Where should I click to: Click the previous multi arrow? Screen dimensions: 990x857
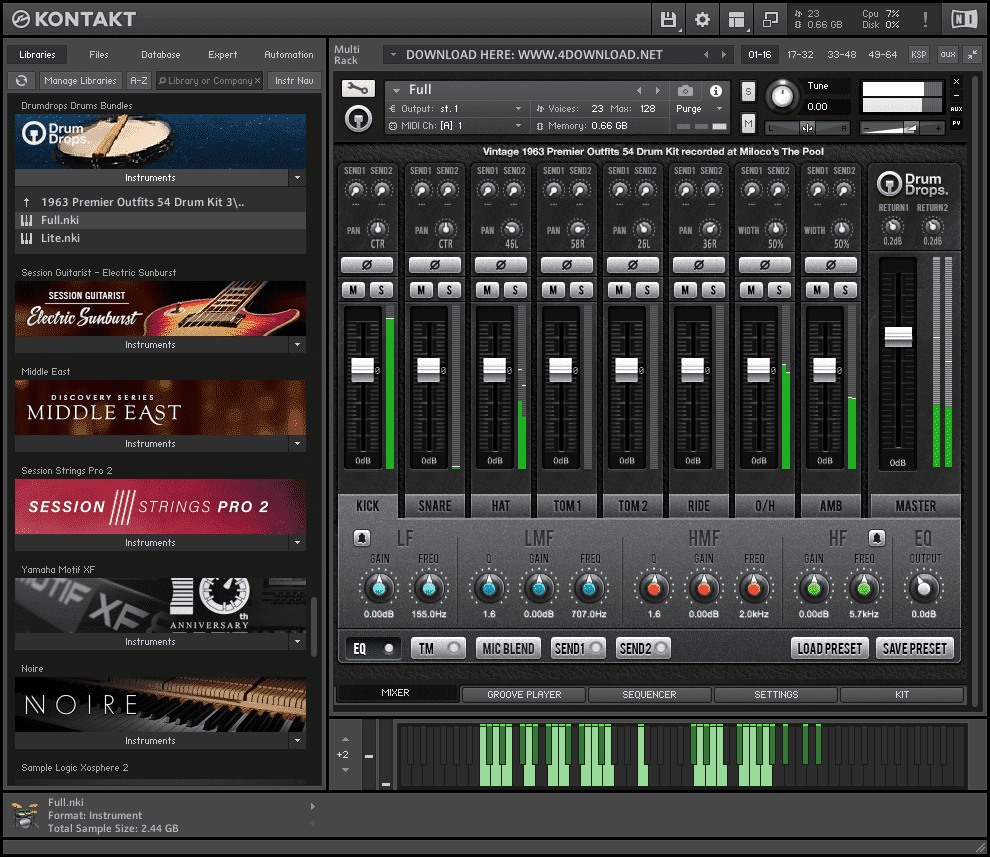[x=706, y=55]
